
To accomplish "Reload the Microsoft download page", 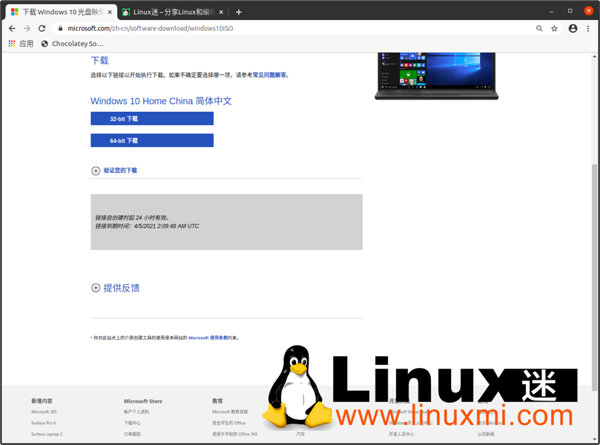I will [42, 28].
